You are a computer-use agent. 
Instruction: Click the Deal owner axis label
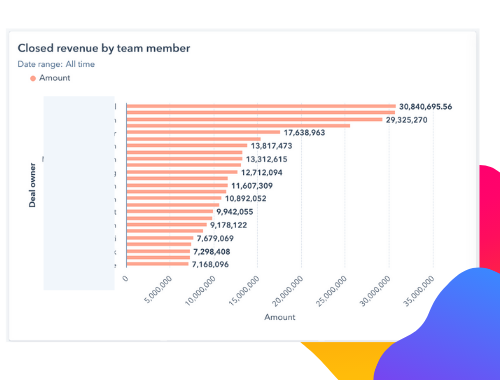coord(32,185)
